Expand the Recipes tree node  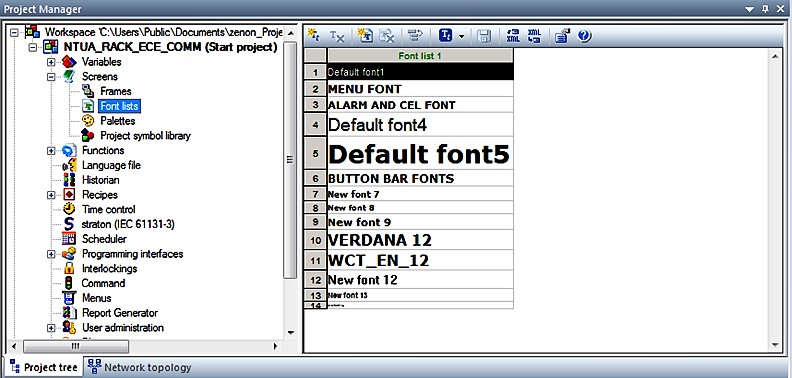pyautogui.click(x=51, y=195)
